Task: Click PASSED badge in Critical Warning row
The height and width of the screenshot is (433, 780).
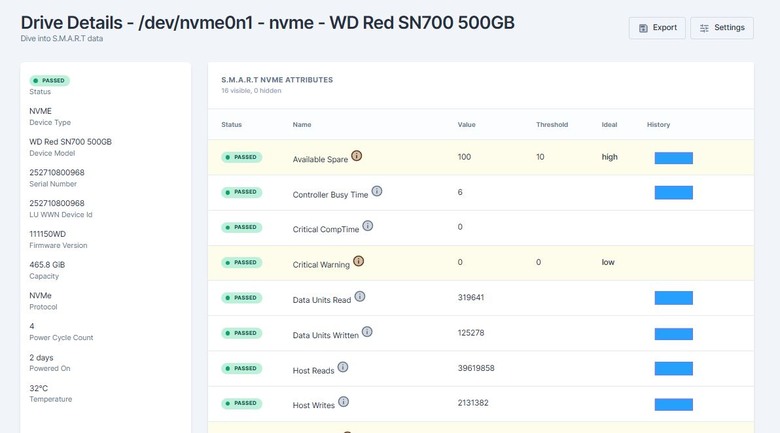Action: click(242, 262)
